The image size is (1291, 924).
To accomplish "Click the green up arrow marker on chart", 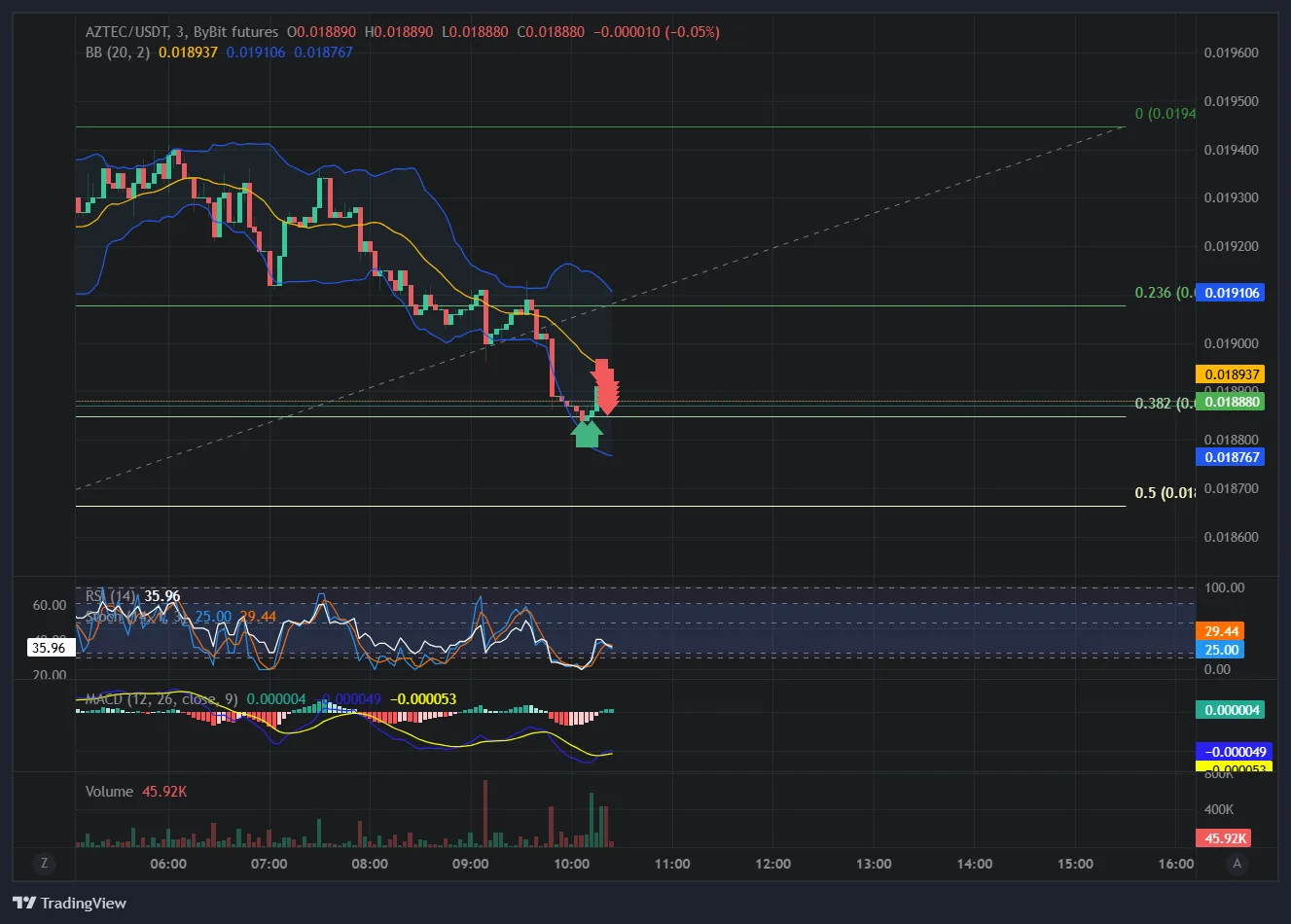I will [587, 433].
